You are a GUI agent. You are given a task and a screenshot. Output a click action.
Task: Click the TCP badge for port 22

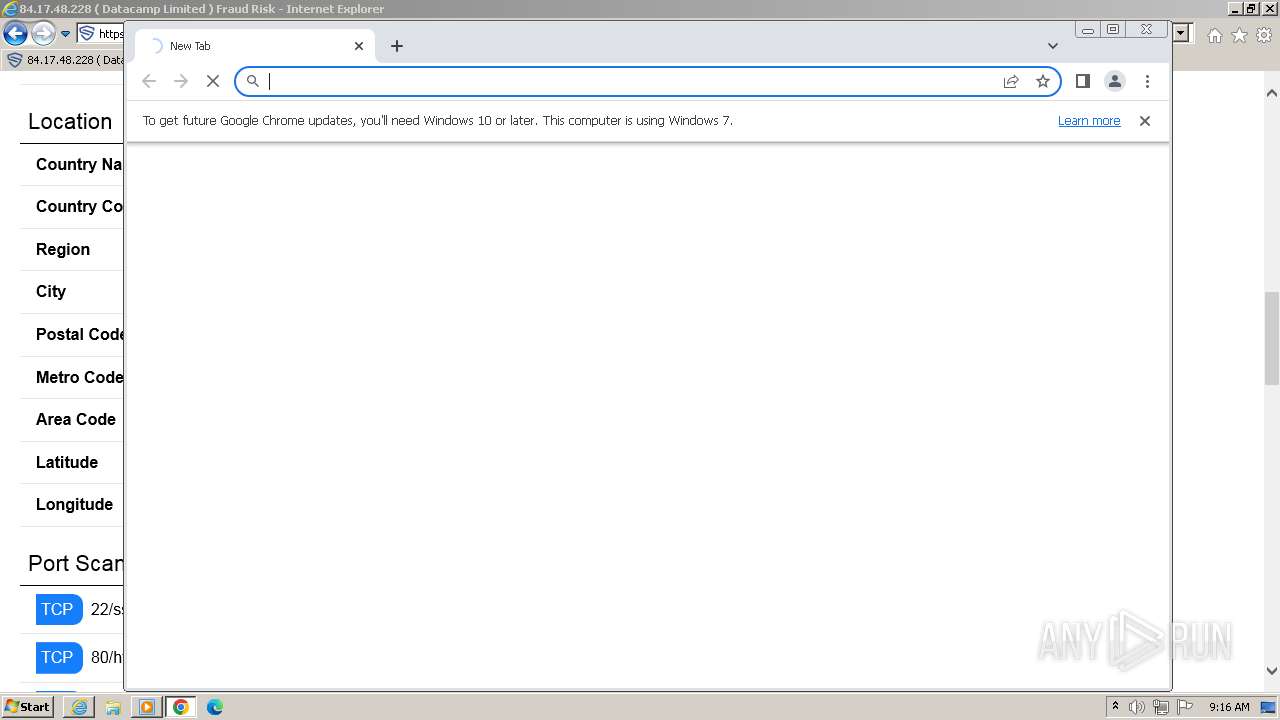click(x=58, y=609)
